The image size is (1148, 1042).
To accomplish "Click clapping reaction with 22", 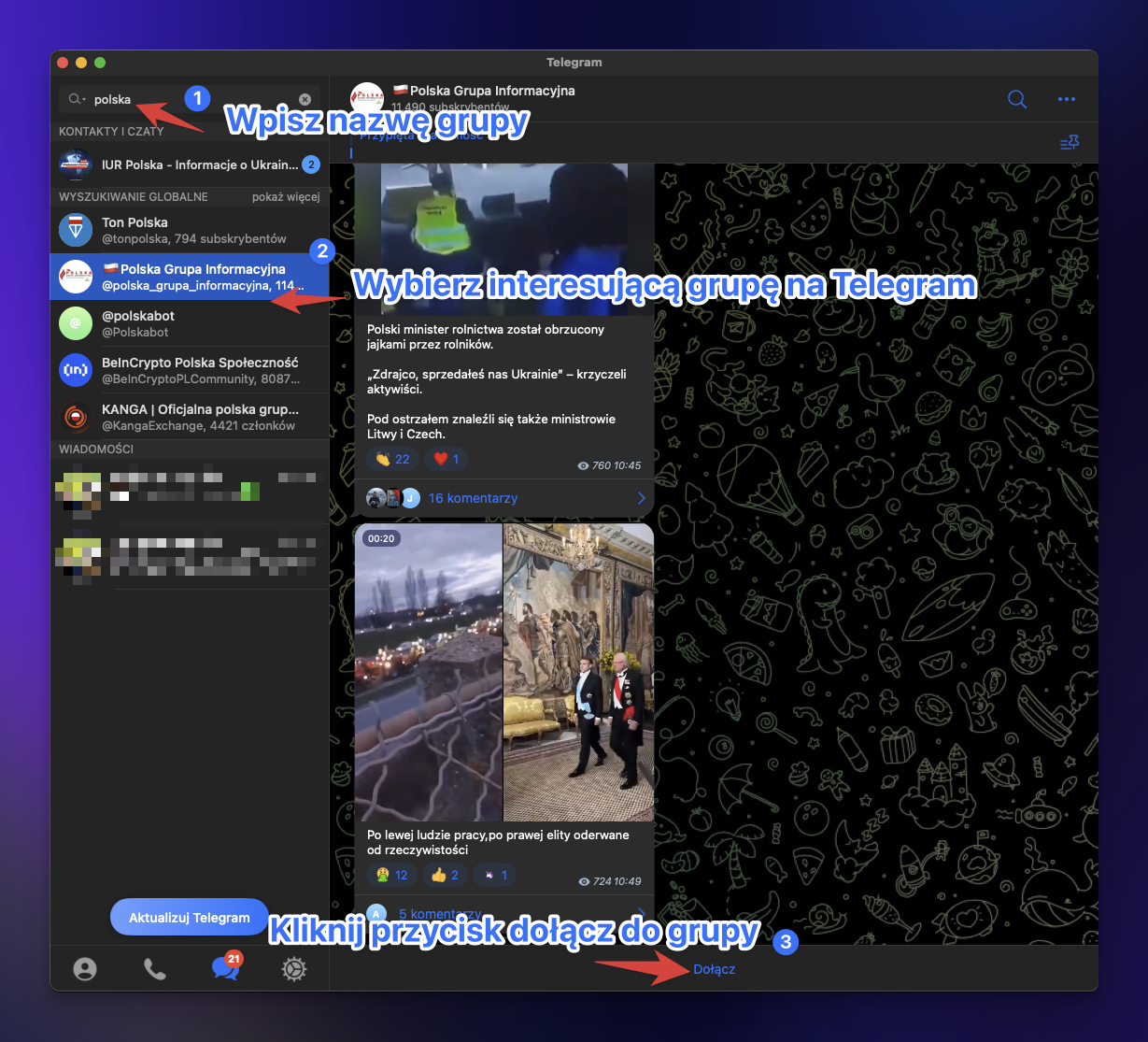I will tap(392, 459).
